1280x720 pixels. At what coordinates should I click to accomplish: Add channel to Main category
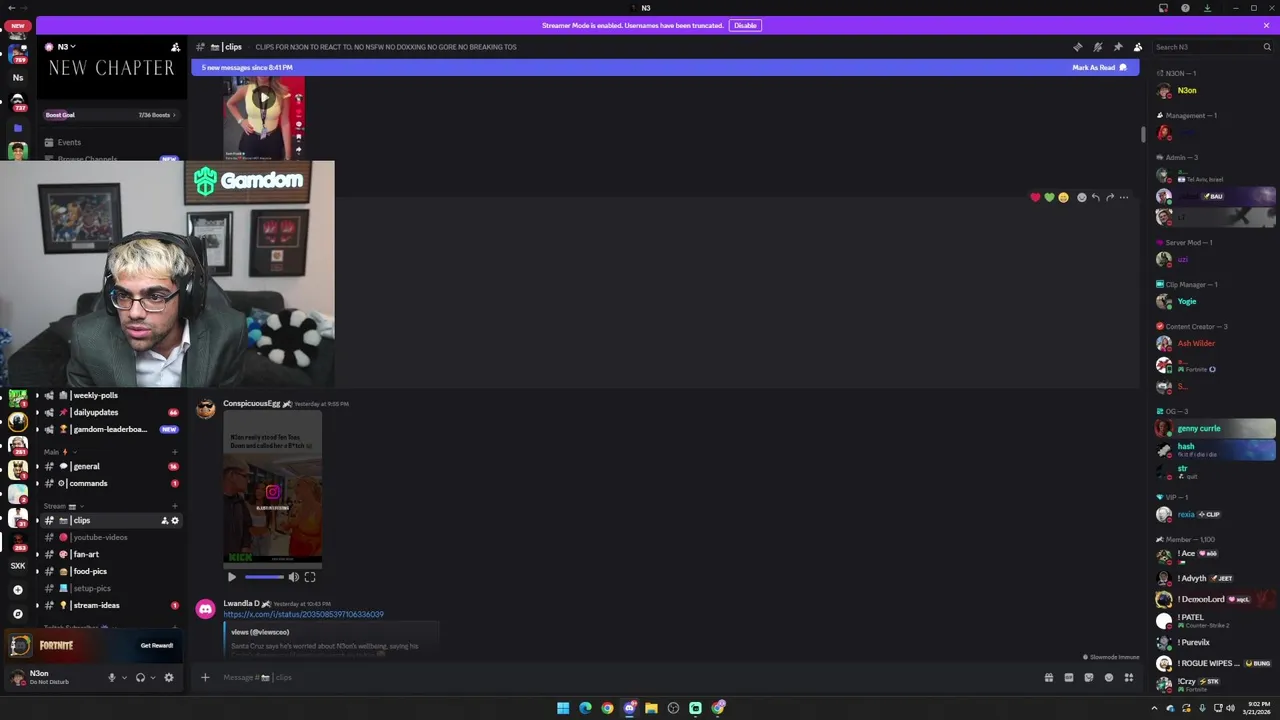pyautogui.click(x=175, y=452)
